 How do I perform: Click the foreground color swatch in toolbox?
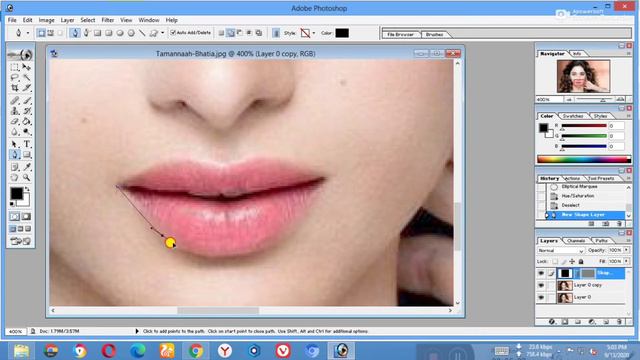[x=17, y=193]
